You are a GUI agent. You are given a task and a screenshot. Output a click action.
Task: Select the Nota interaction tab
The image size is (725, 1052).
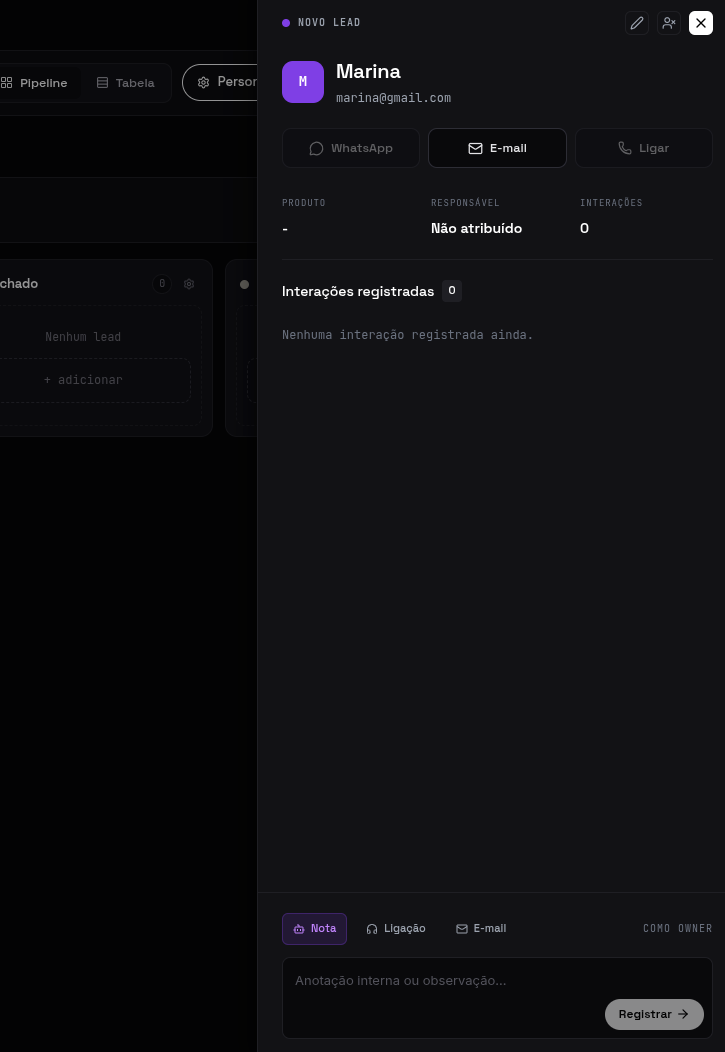click(x=314, y=929)
